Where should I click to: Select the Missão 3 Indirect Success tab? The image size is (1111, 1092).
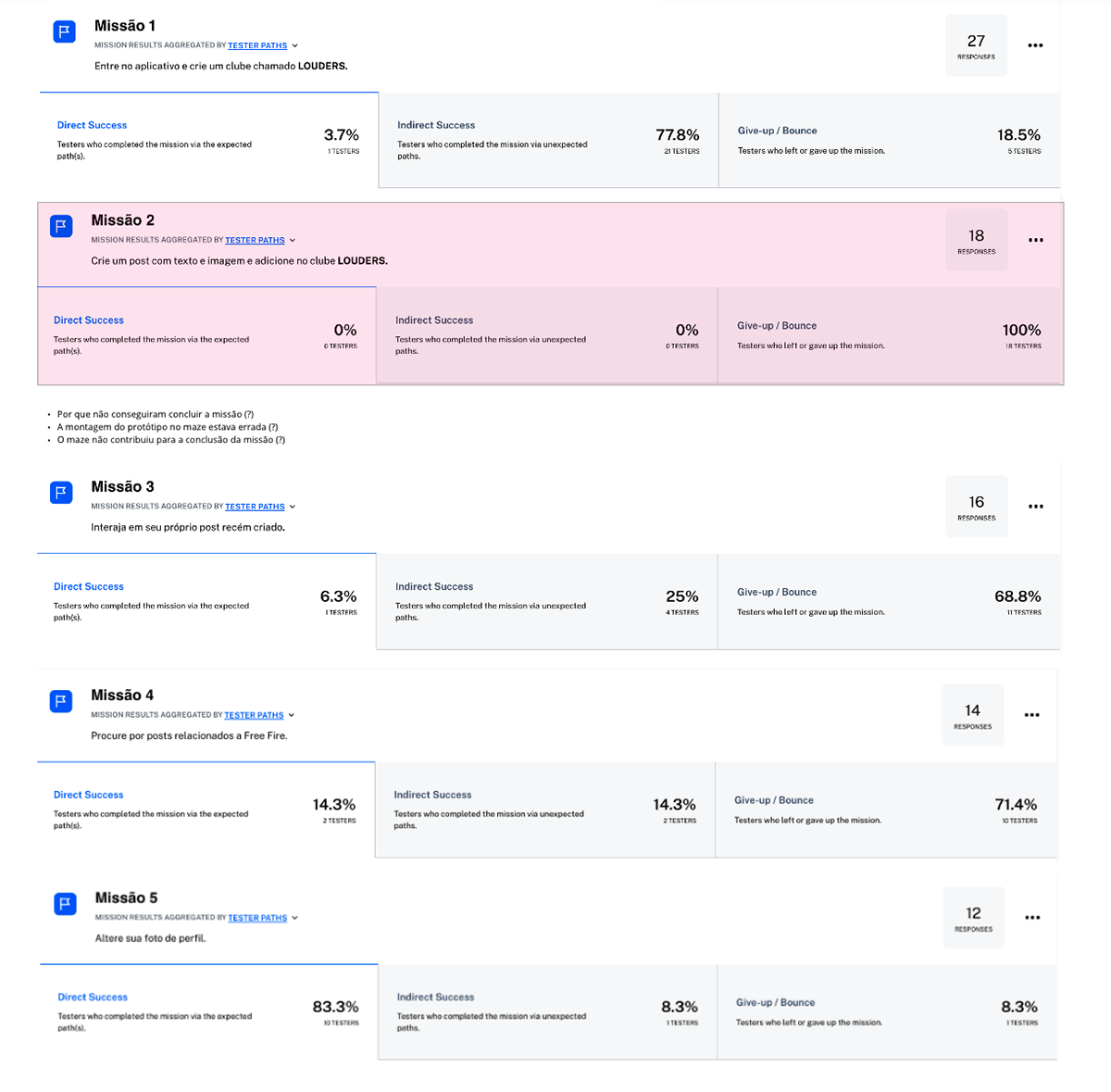click(x=546, y=601)
